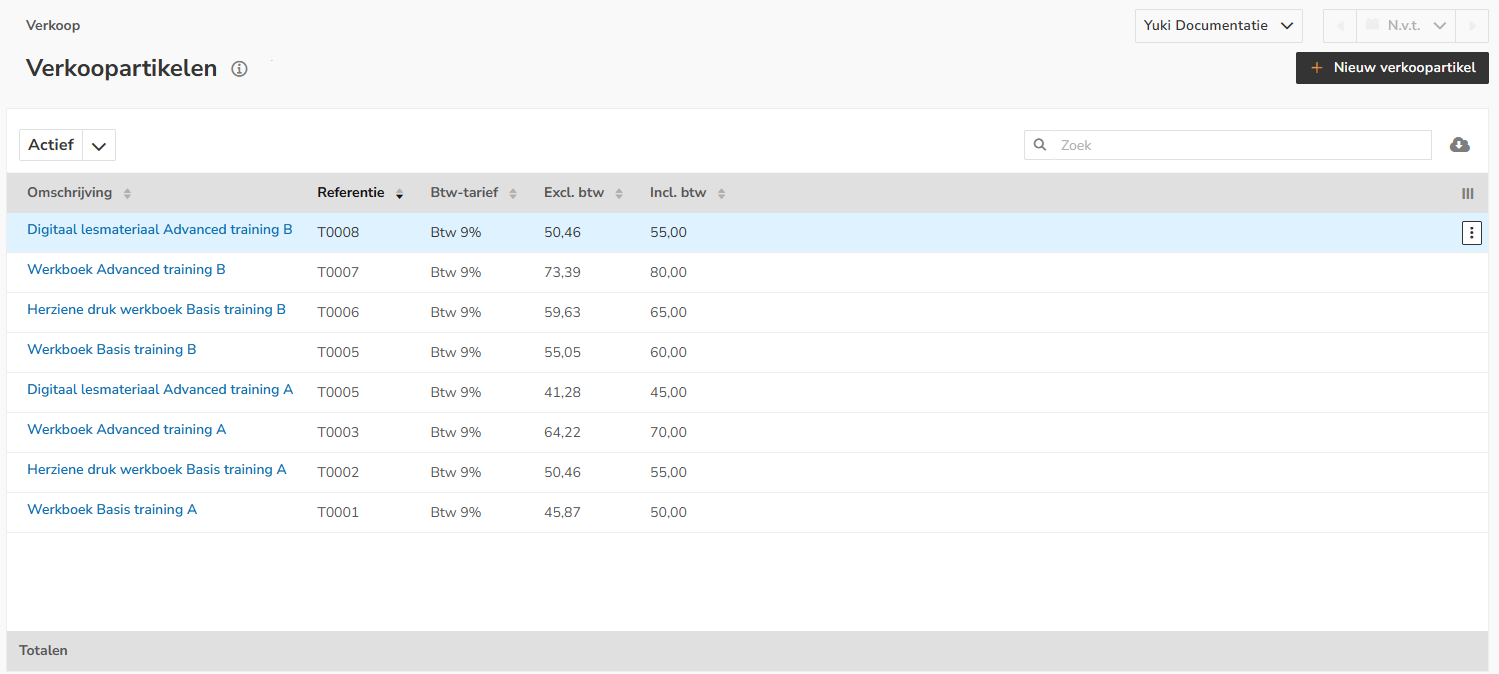1499x674 pixels.
Task: Click the Btw-tarief column header
Action: (x=464, y=193)
